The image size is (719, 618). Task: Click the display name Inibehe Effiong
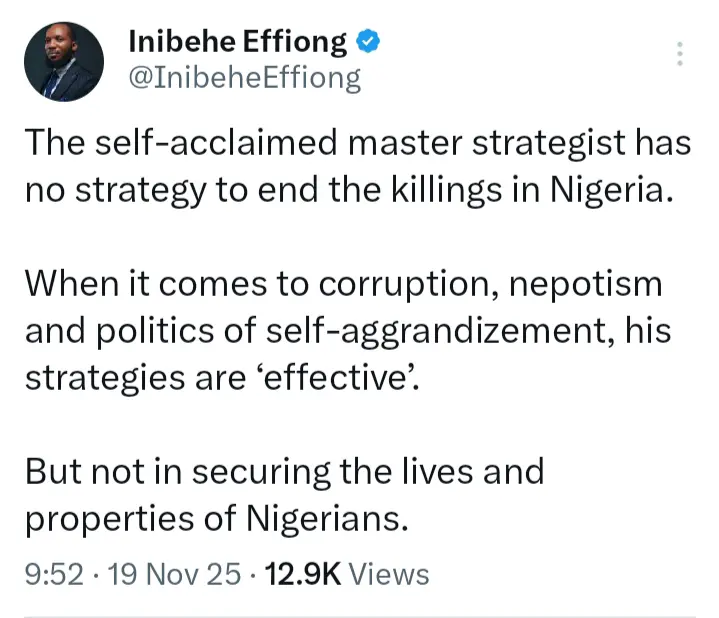coord(239,43)
